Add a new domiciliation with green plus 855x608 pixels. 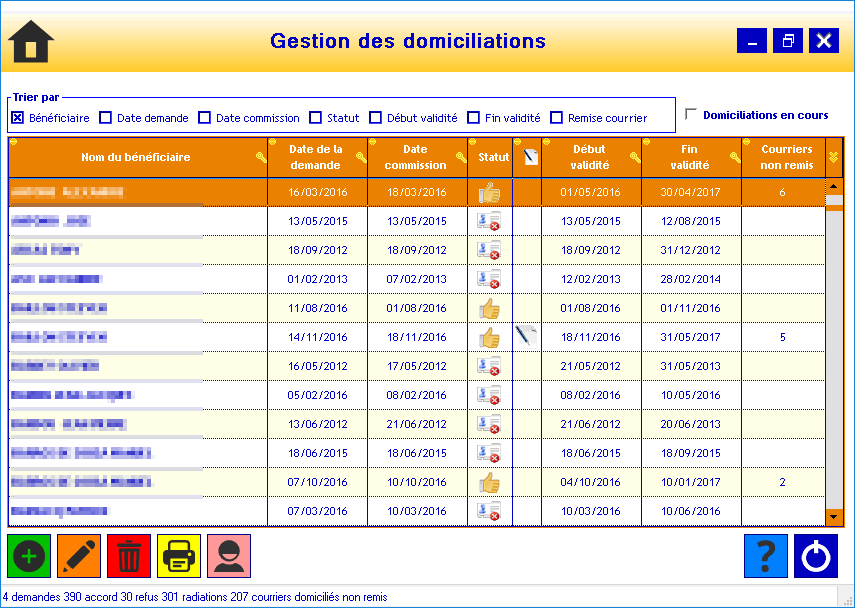tap(29, 556)
